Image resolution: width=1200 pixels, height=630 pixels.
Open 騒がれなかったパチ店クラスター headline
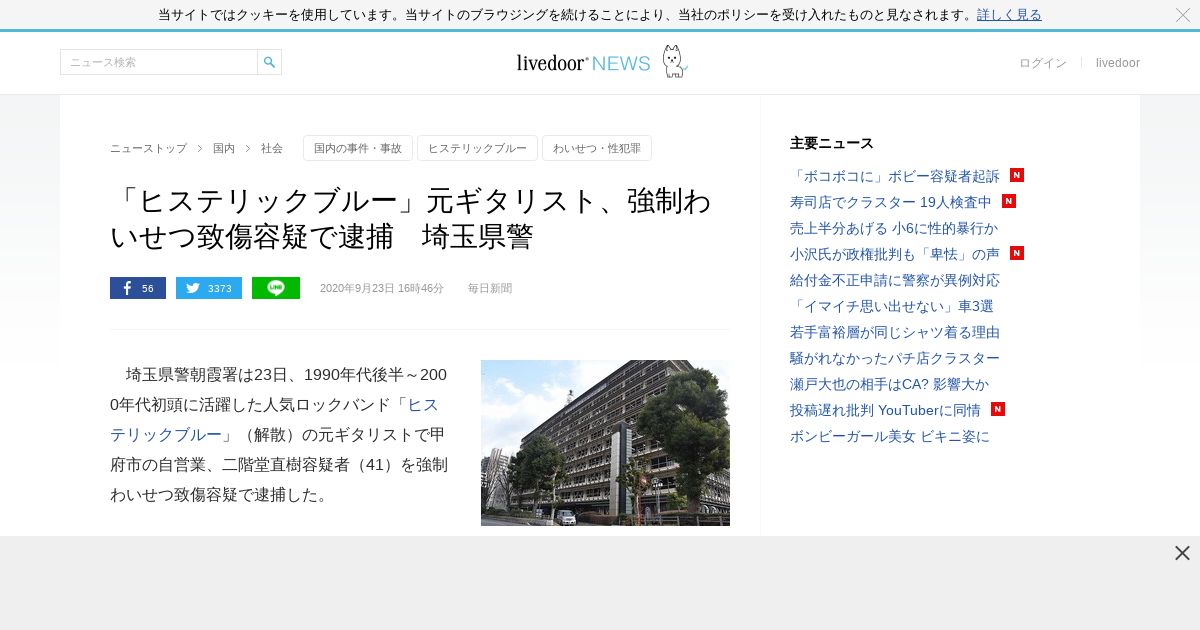[x=895, y=358]
